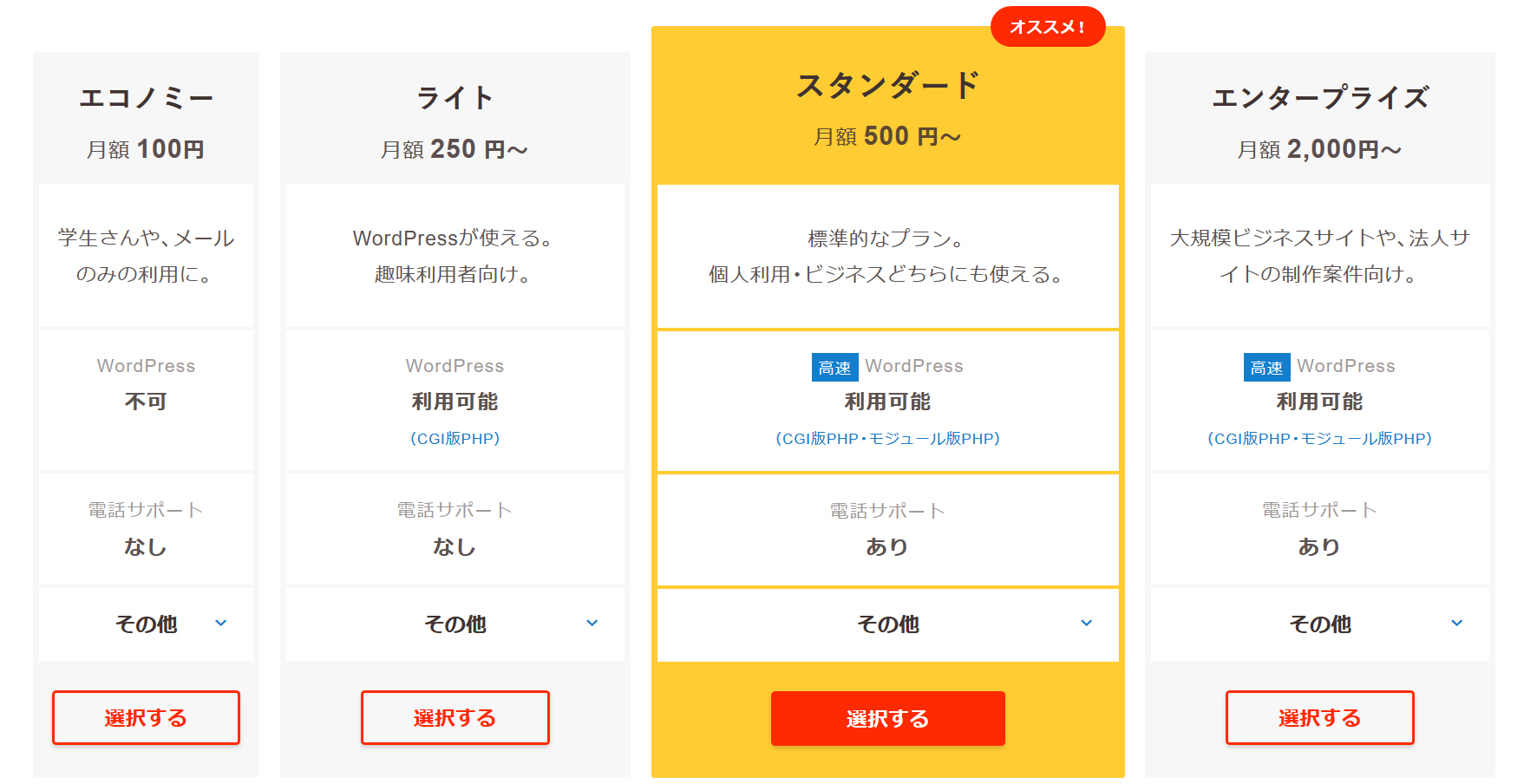
Task: Expand その他 chevron in Enterprise plan
Action: coord(1457,623)
